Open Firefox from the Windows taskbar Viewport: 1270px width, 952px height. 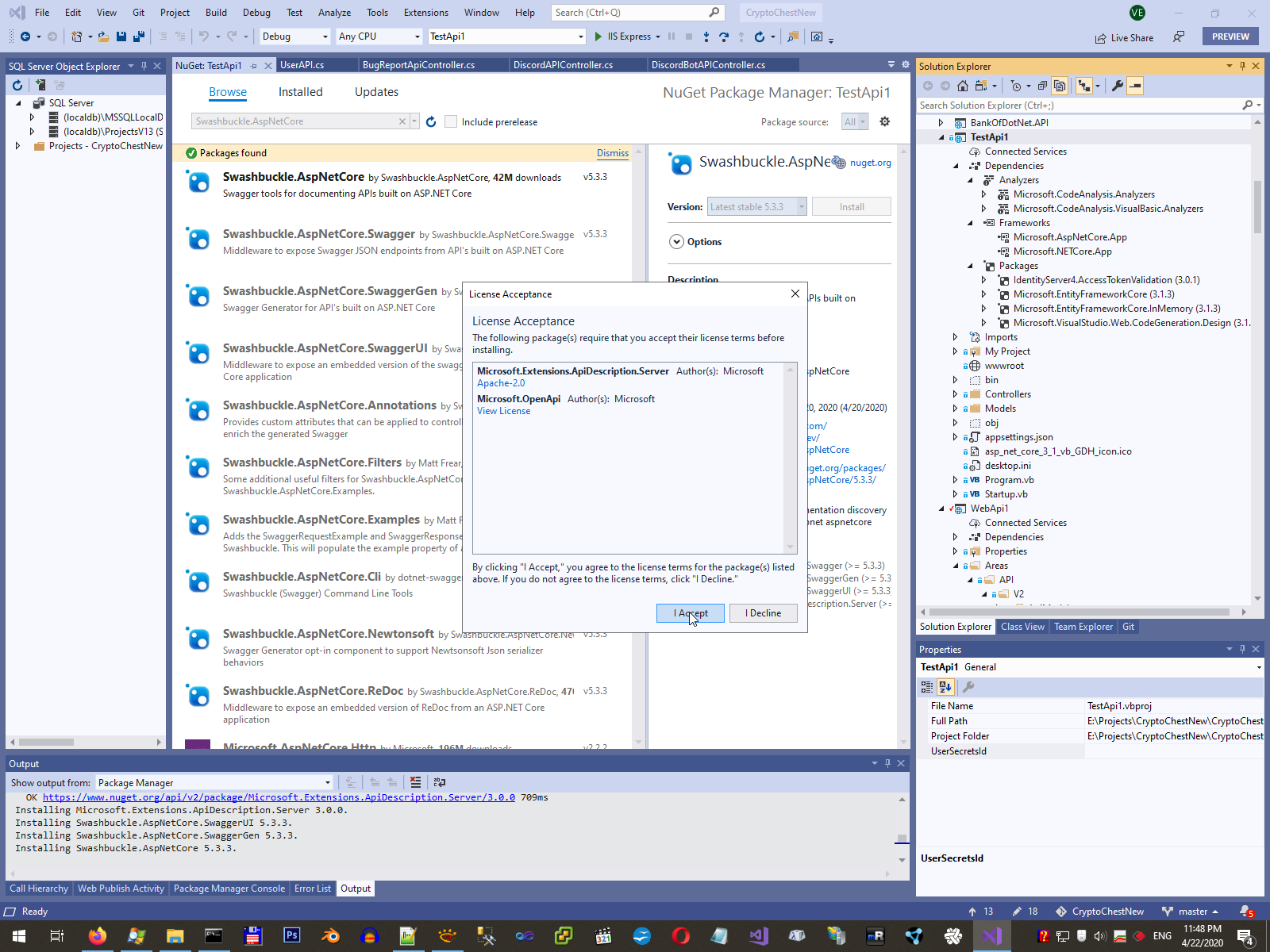97,936
